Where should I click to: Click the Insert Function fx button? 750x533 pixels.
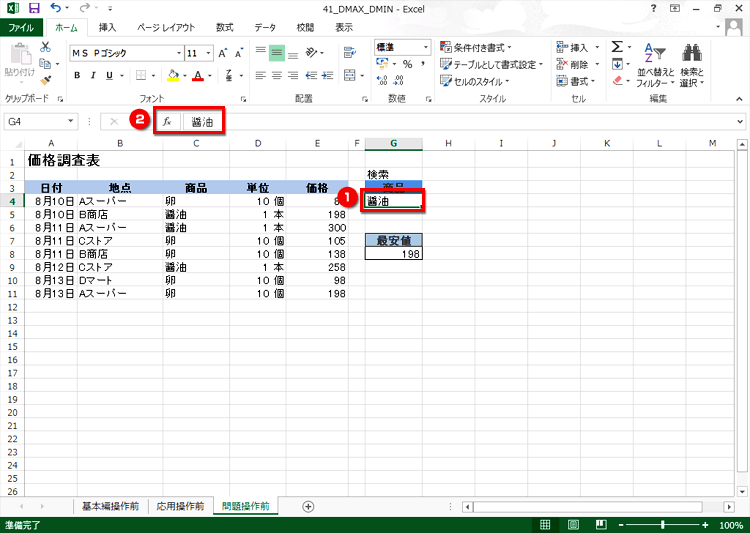[x=167, y=122]
